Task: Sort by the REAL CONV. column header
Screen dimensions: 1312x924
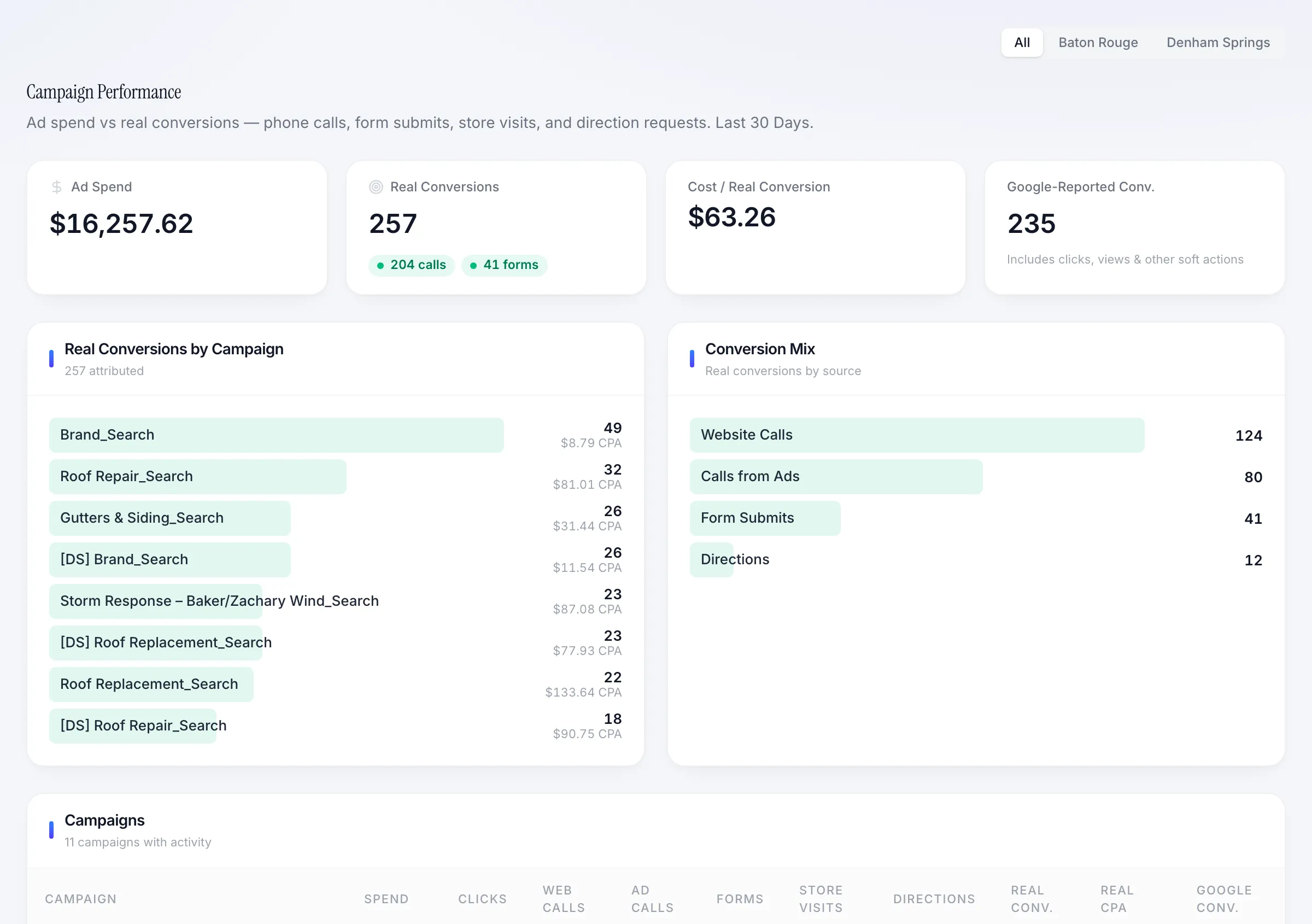Action: tap(1032, 899)
